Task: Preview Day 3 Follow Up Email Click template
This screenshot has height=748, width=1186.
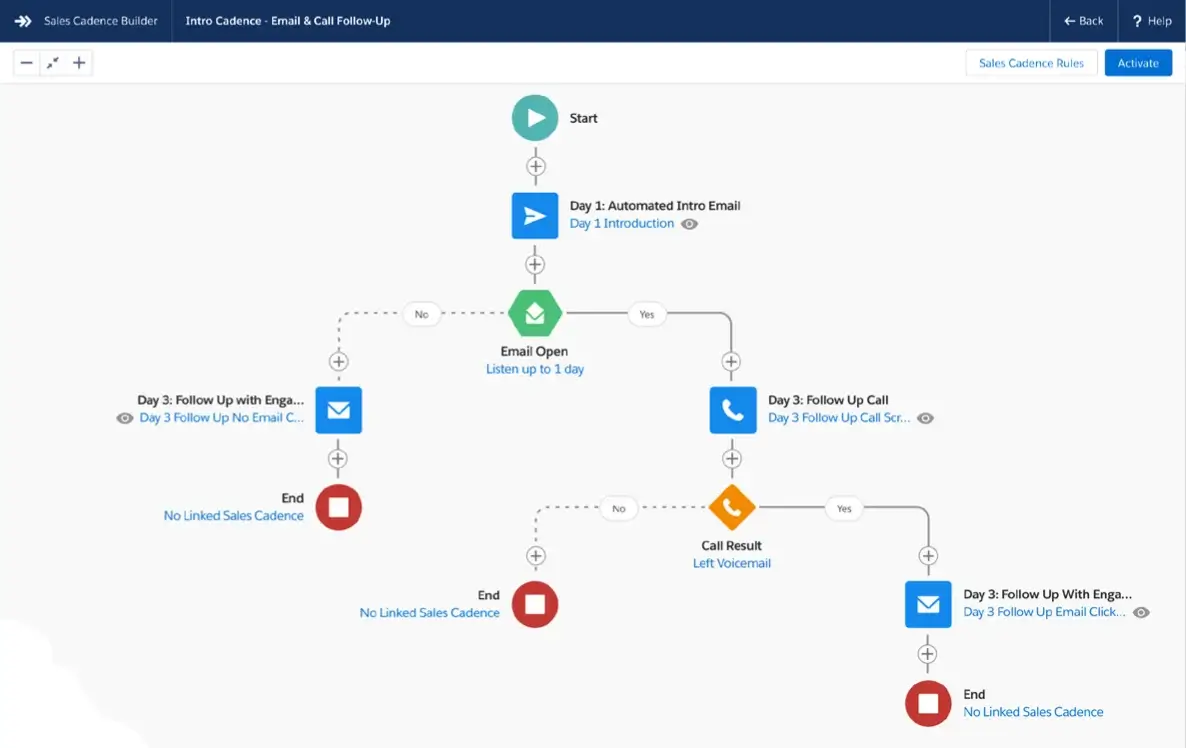Action: [x=1141, y=613]
